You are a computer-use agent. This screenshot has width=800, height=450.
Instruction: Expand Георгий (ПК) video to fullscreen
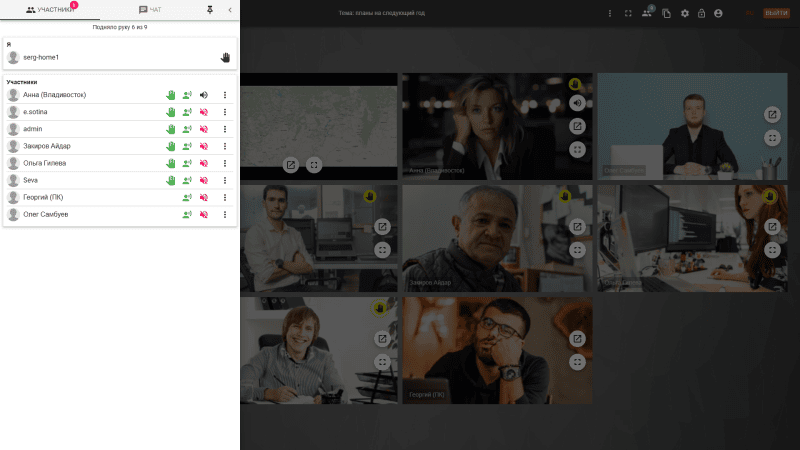coord(577,362)
